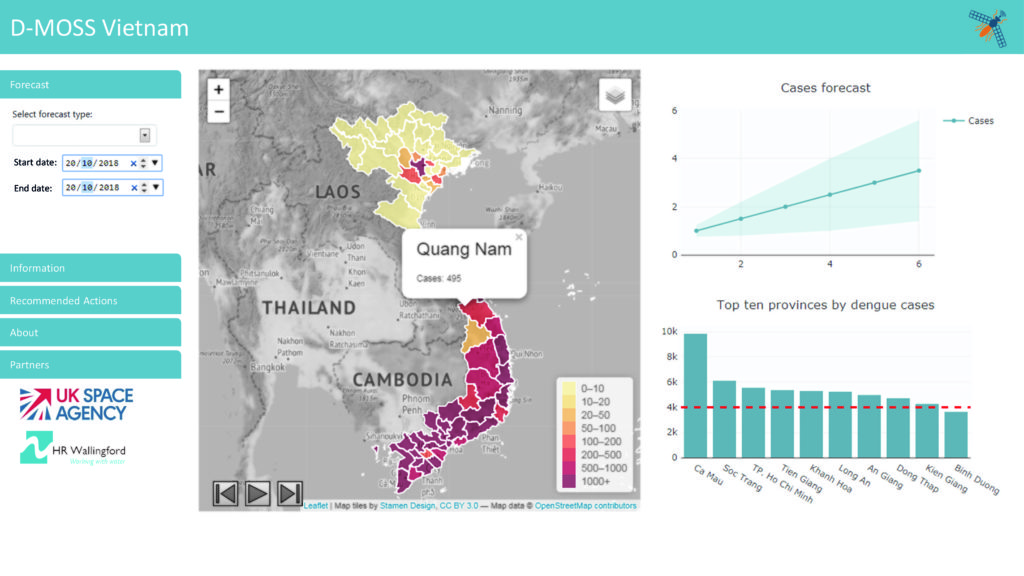Adjust the Start date spinner
1024x576 pixels.
click(x=144, y=163)
